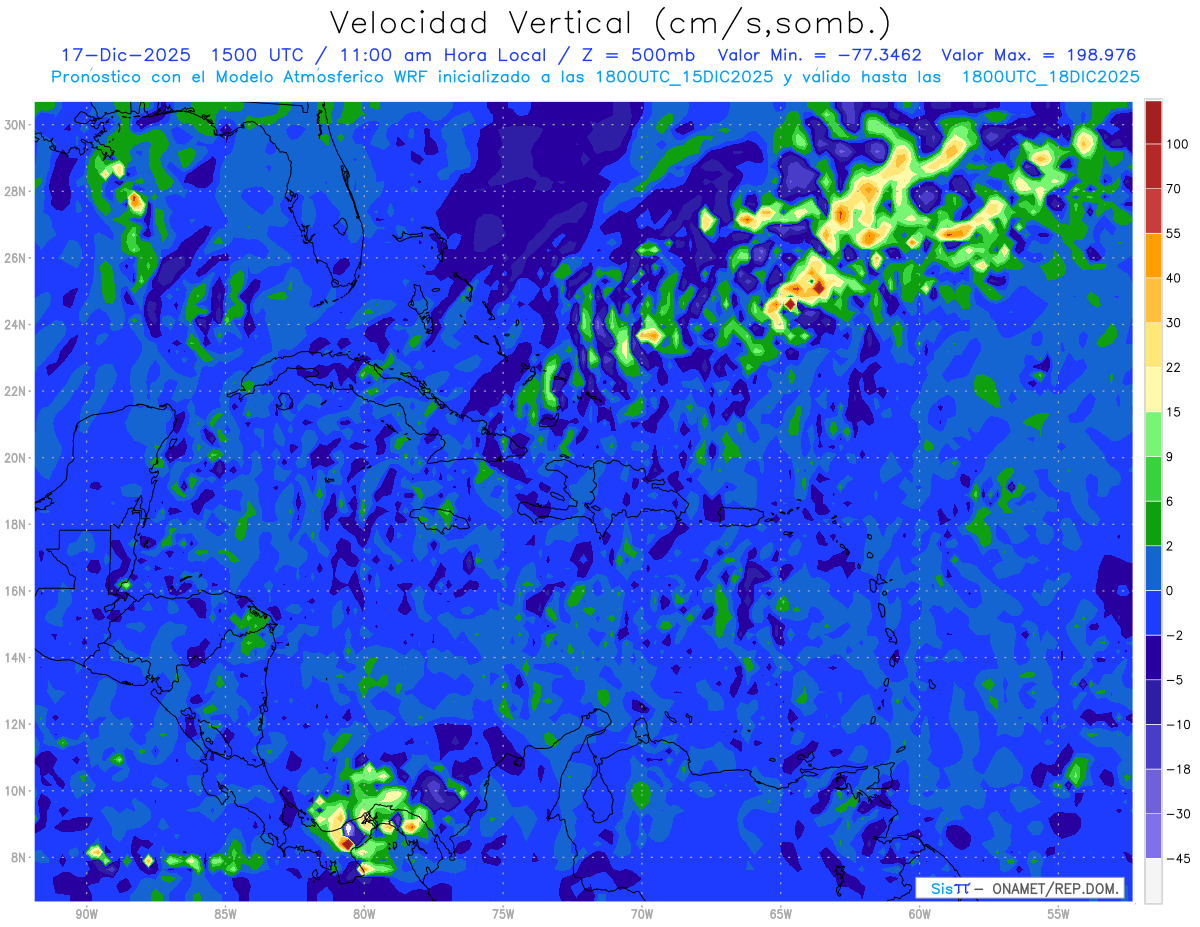
Task: Click the 'Z = 500mb' level text
Action: (638, 55)
